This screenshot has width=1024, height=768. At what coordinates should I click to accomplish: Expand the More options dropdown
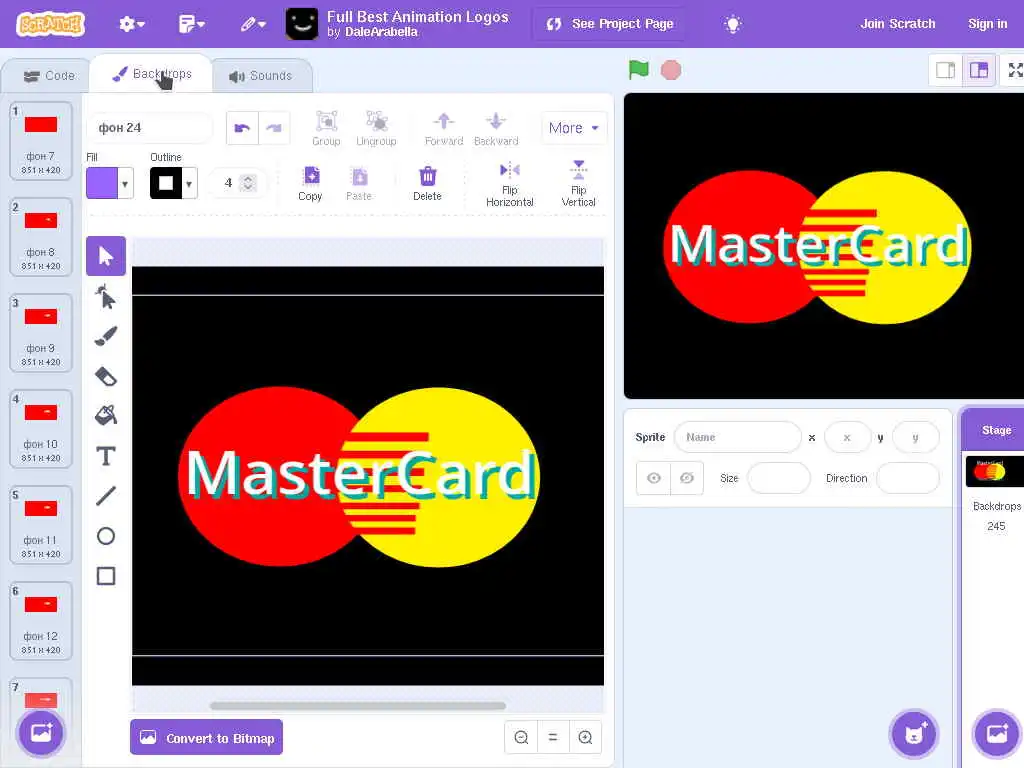(573, 128)
